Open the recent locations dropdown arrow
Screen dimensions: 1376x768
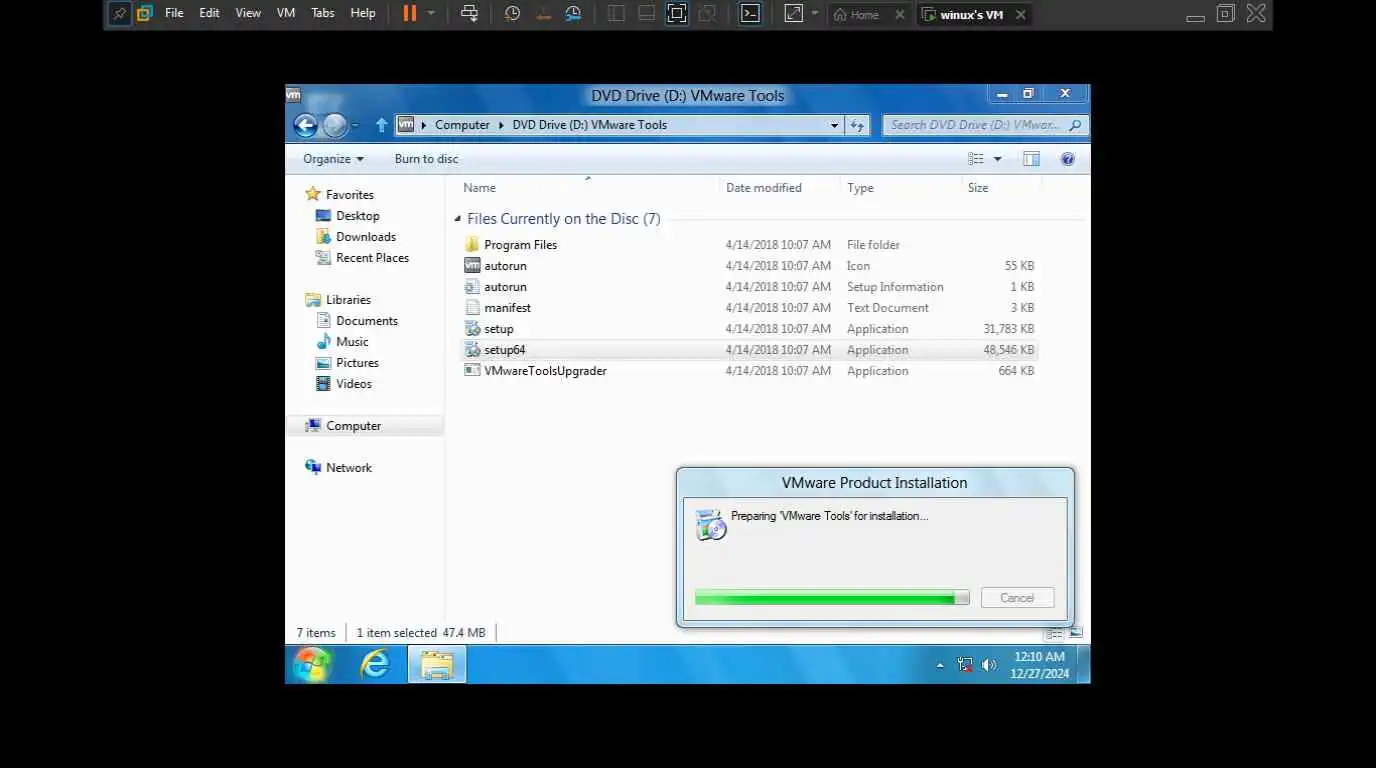click(355, 126)
